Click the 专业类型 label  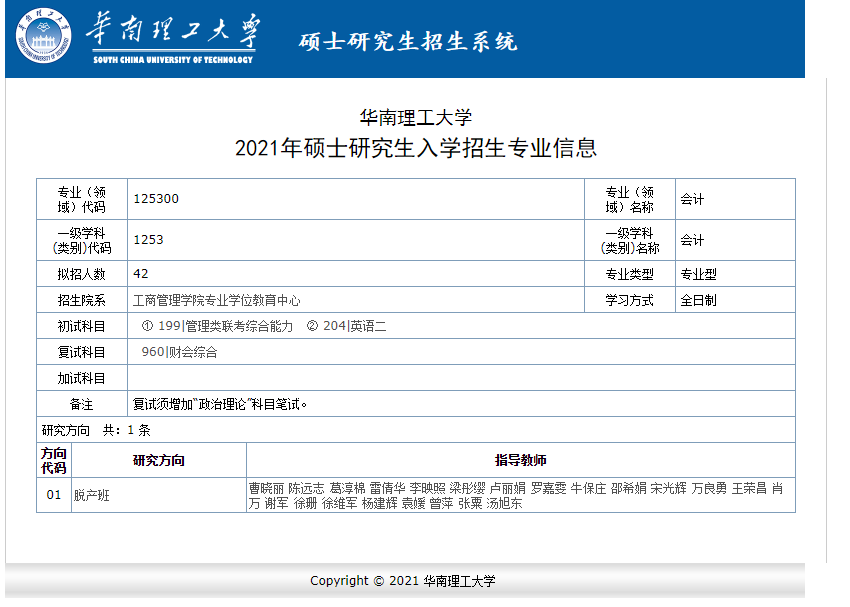(630, 274)
